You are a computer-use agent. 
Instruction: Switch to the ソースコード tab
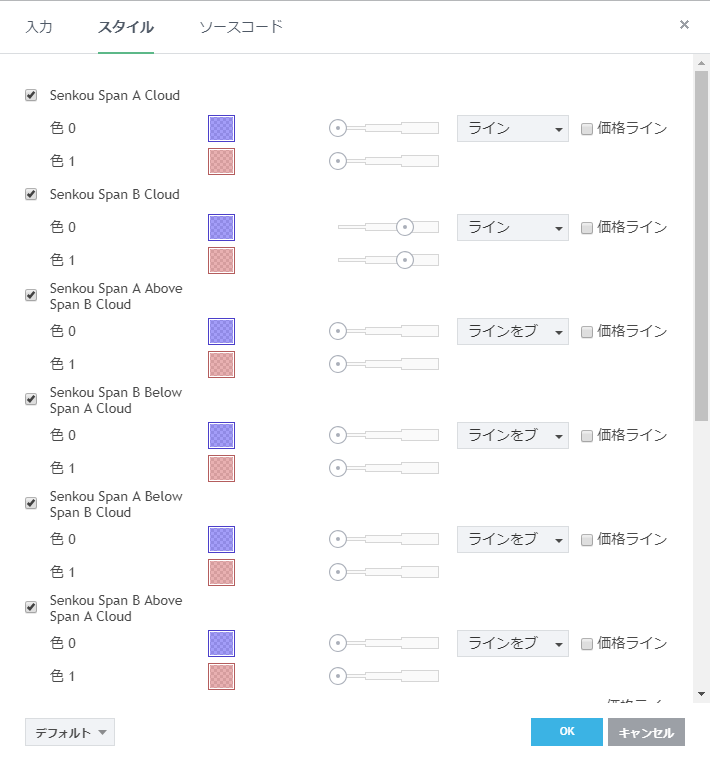(241, 27)
